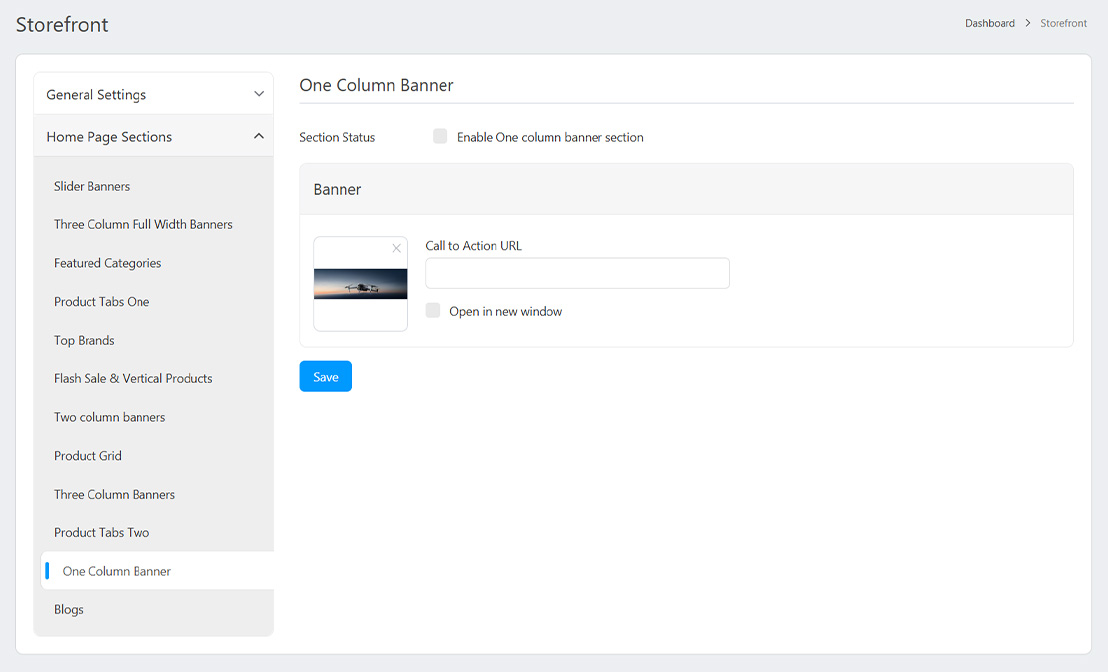Expand the General Settings chevron
Screen dimensions: 1108x672
[259, 94]
